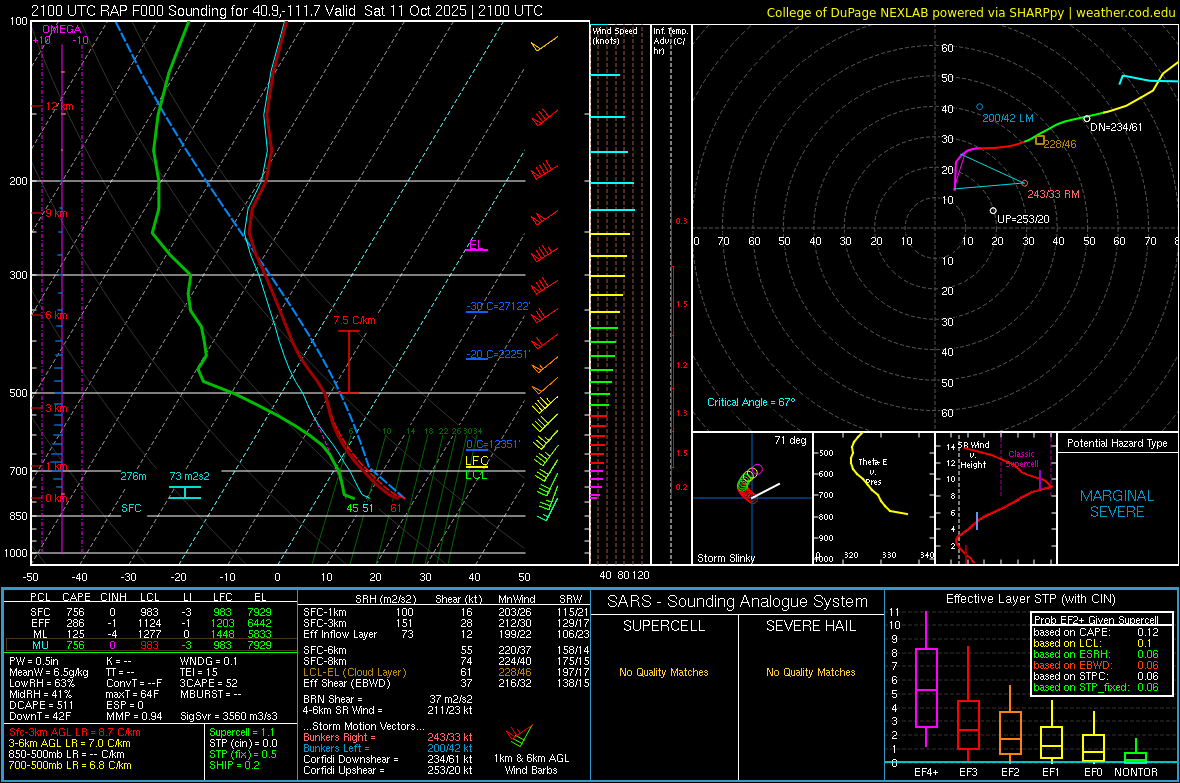This screenshot has width=1180, height=783.
Task: Click the Prob EF2+ Given Supercell heading
Action: 1096,620
